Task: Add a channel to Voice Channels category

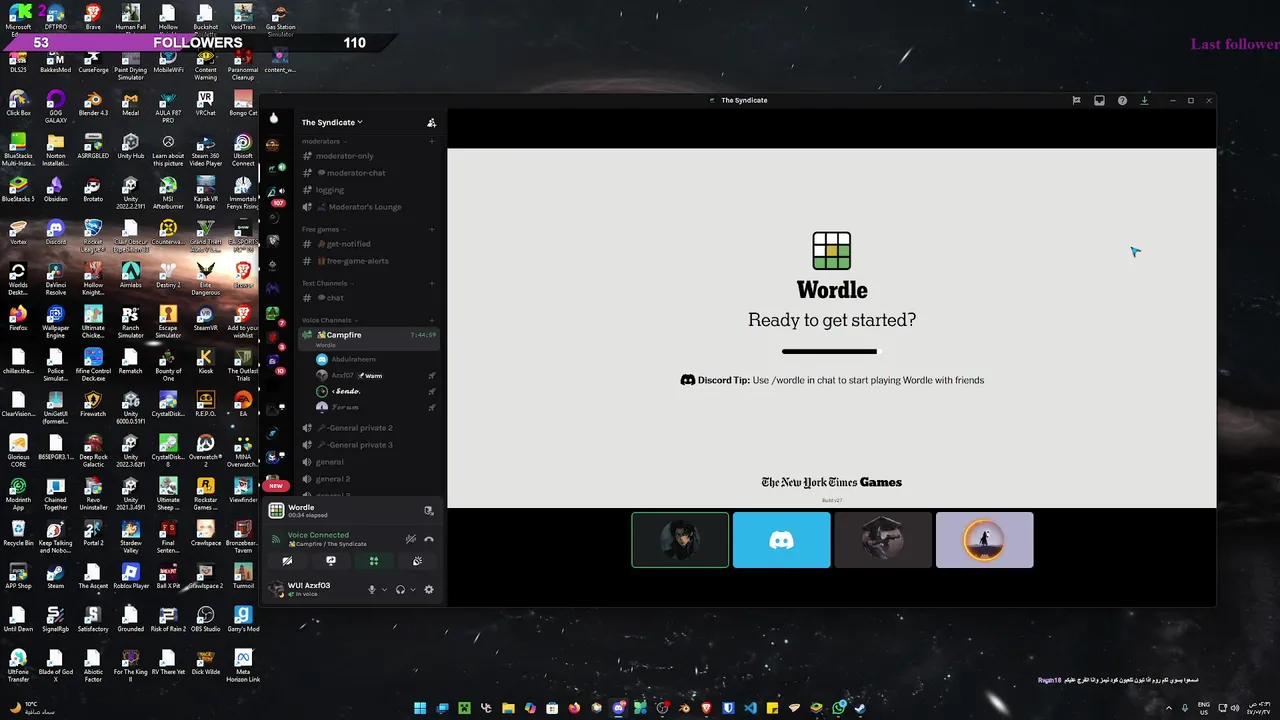Action: pos(432,320)
